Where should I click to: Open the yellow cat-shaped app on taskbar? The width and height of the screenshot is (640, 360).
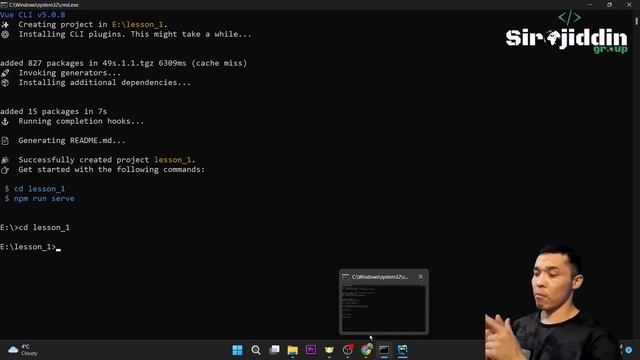329,350
